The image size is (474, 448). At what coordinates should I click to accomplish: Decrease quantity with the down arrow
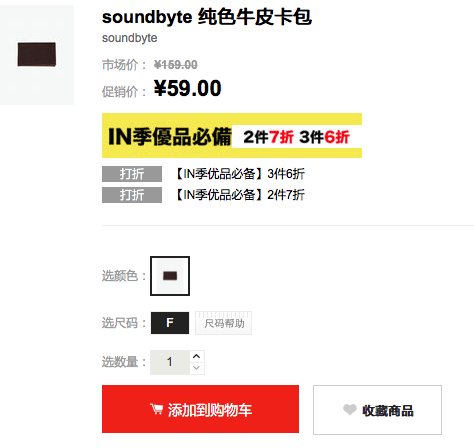click(197, 368)
